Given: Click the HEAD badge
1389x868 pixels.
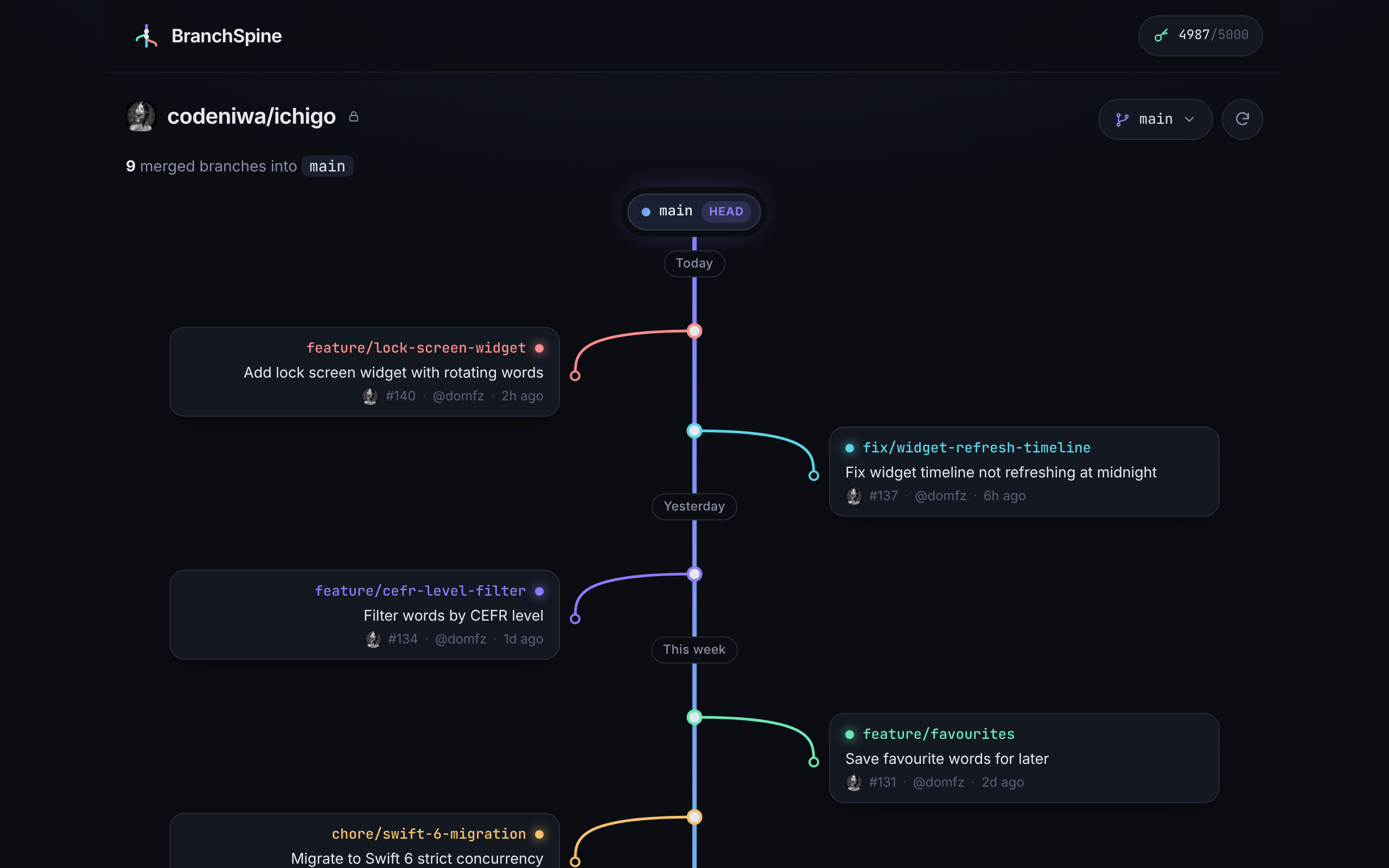Looking at the screenshot, I should 726,212.
